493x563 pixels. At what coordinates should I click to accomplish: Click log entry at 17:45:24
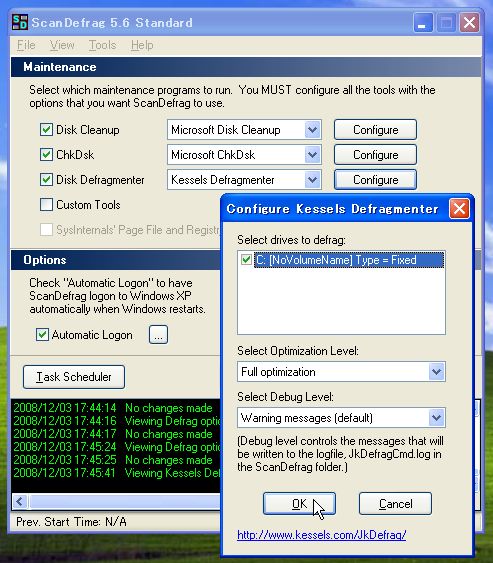(116, 447)
